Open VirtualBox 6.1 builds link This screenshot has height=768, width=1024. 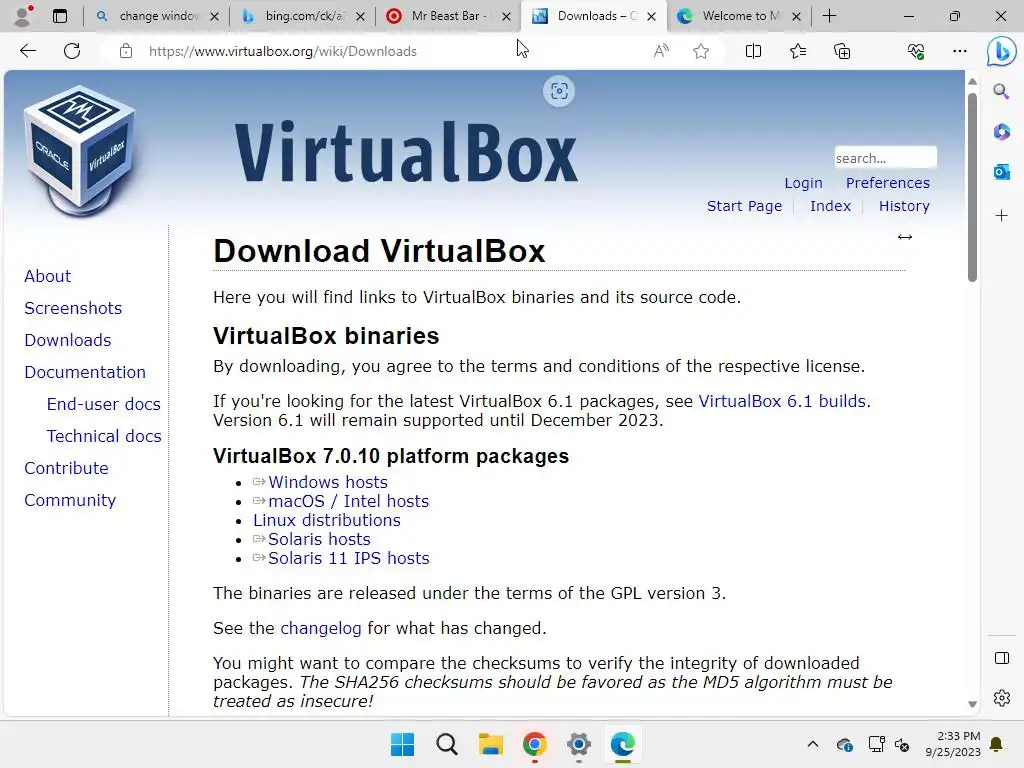tap(782, 401)
